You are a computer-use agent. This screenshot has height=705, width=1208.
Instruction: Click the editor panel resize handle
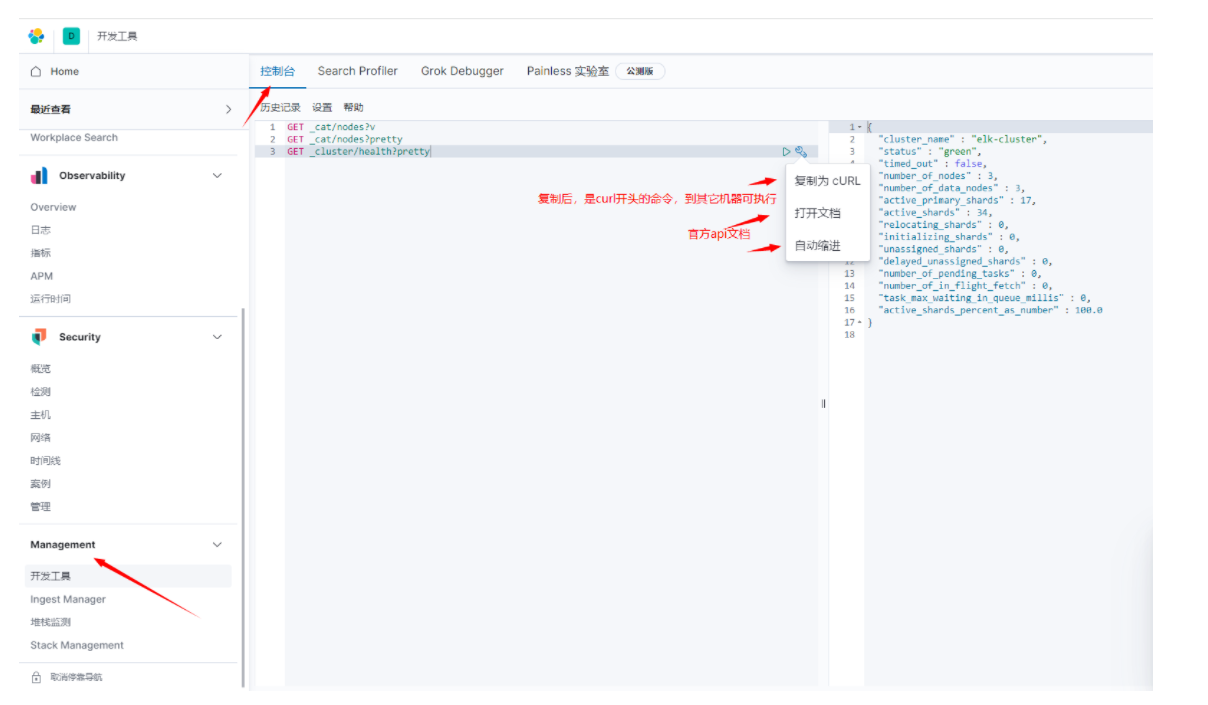(x=823, y=404)
